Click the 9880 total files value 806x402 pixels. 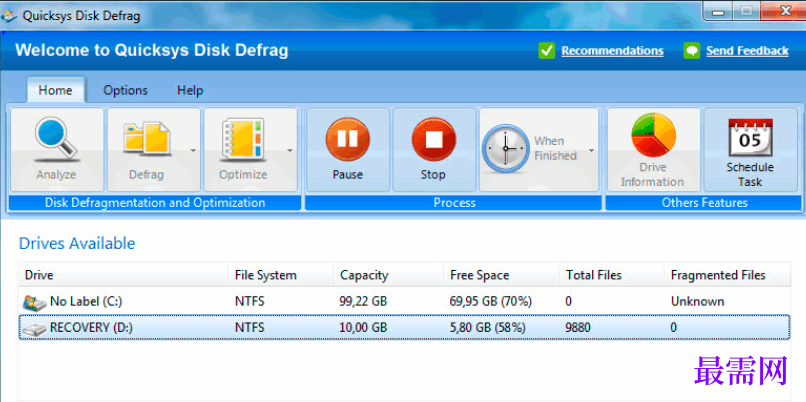578,327
